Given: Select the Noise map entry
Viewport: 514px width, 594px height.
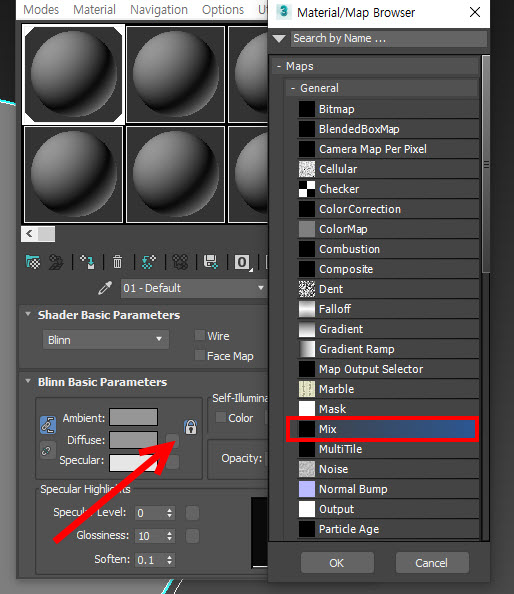Looking at the screenshot, I should pyautogui.click(x=388, y=469).
